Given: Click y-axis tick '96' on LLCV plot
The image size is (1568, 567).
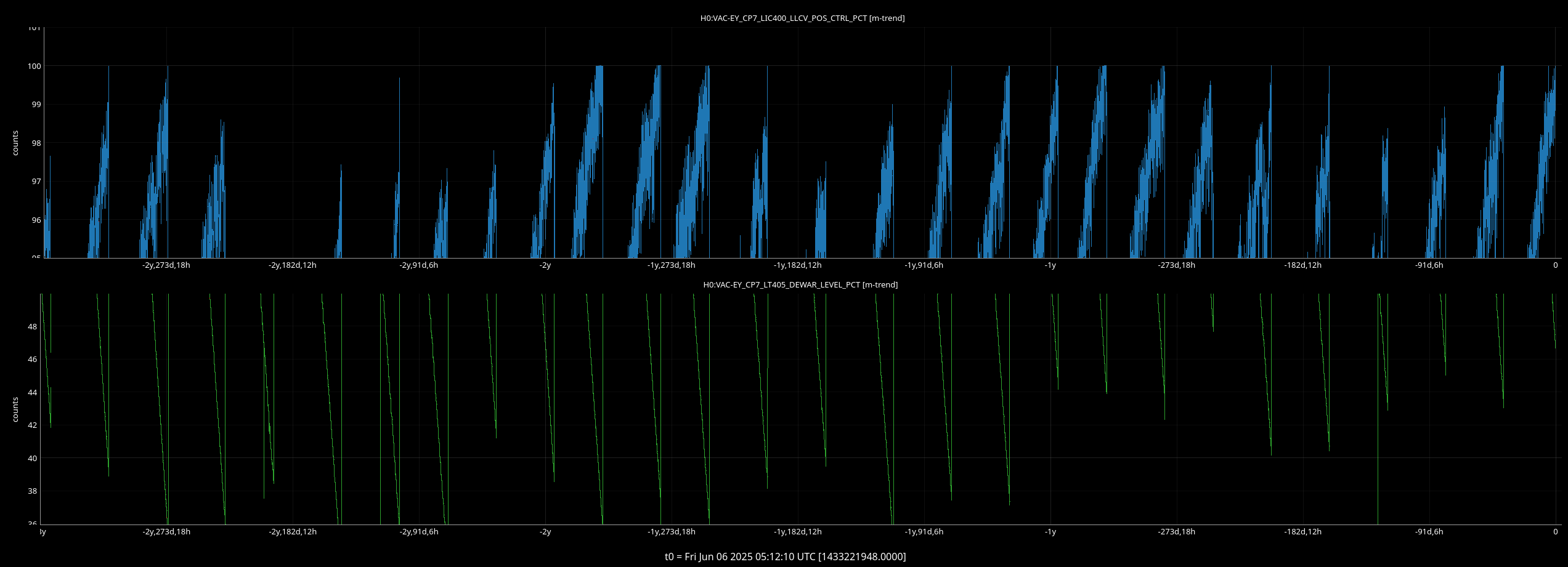Looking at the screenshot, I should click(36, 220).
